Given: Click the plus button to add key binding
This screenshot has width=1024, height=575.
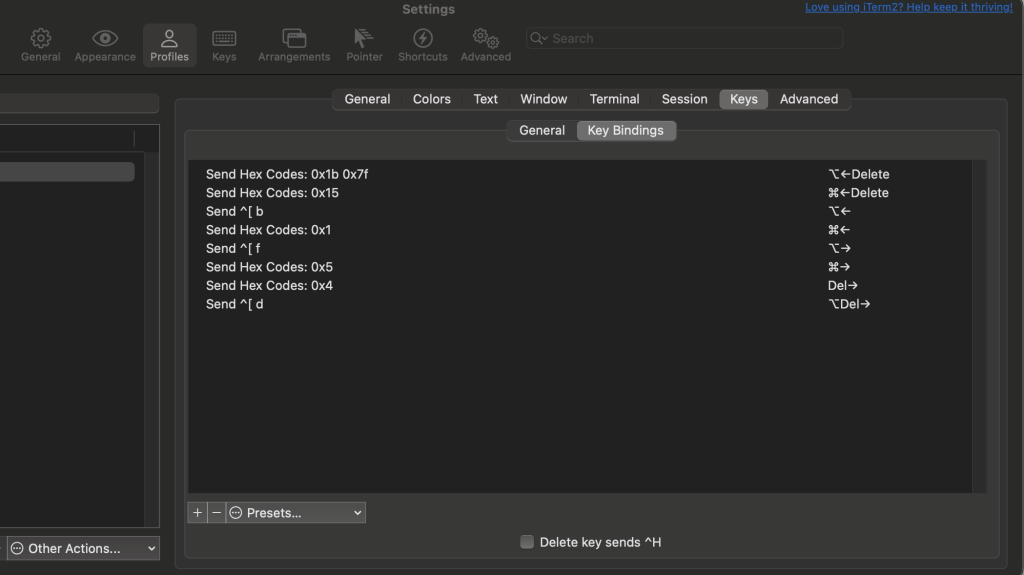Looking at the screenshot, I should click(x=197, y=513).
